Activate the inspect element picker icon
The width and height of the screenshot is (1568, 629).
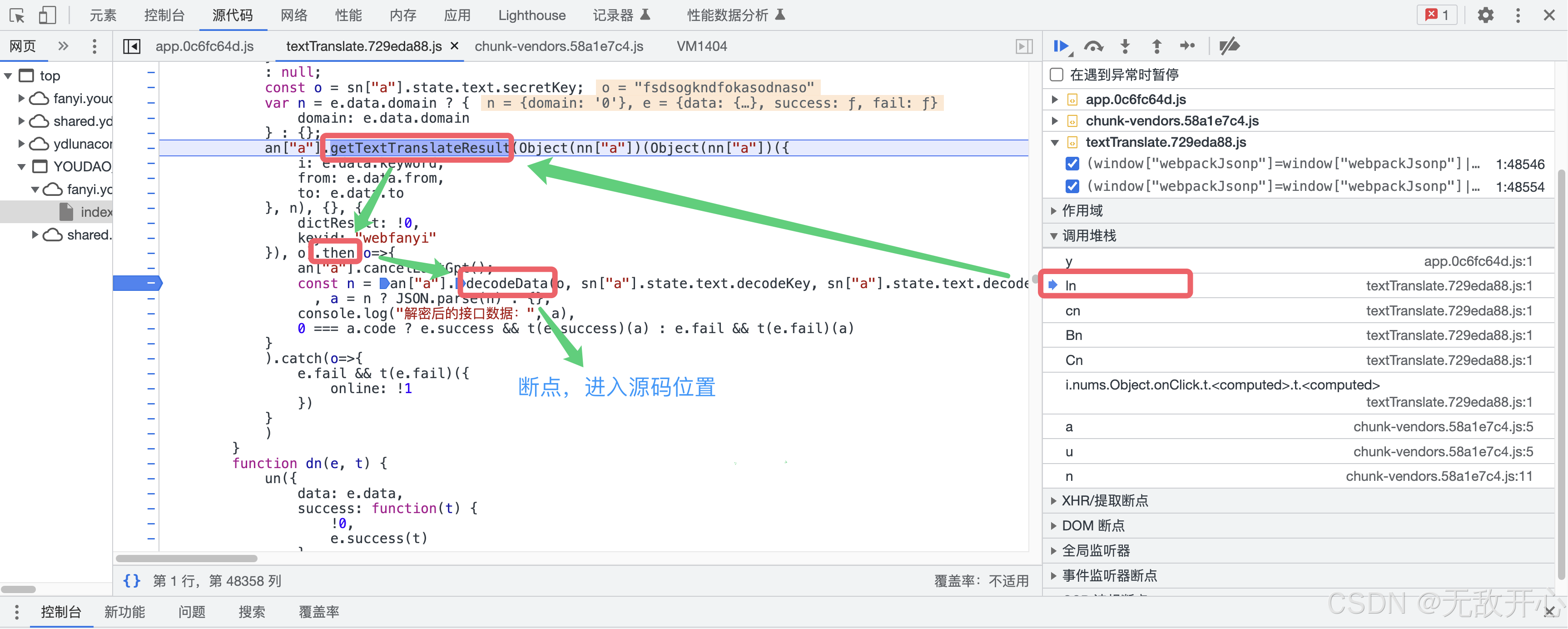(x=17, y=15)
